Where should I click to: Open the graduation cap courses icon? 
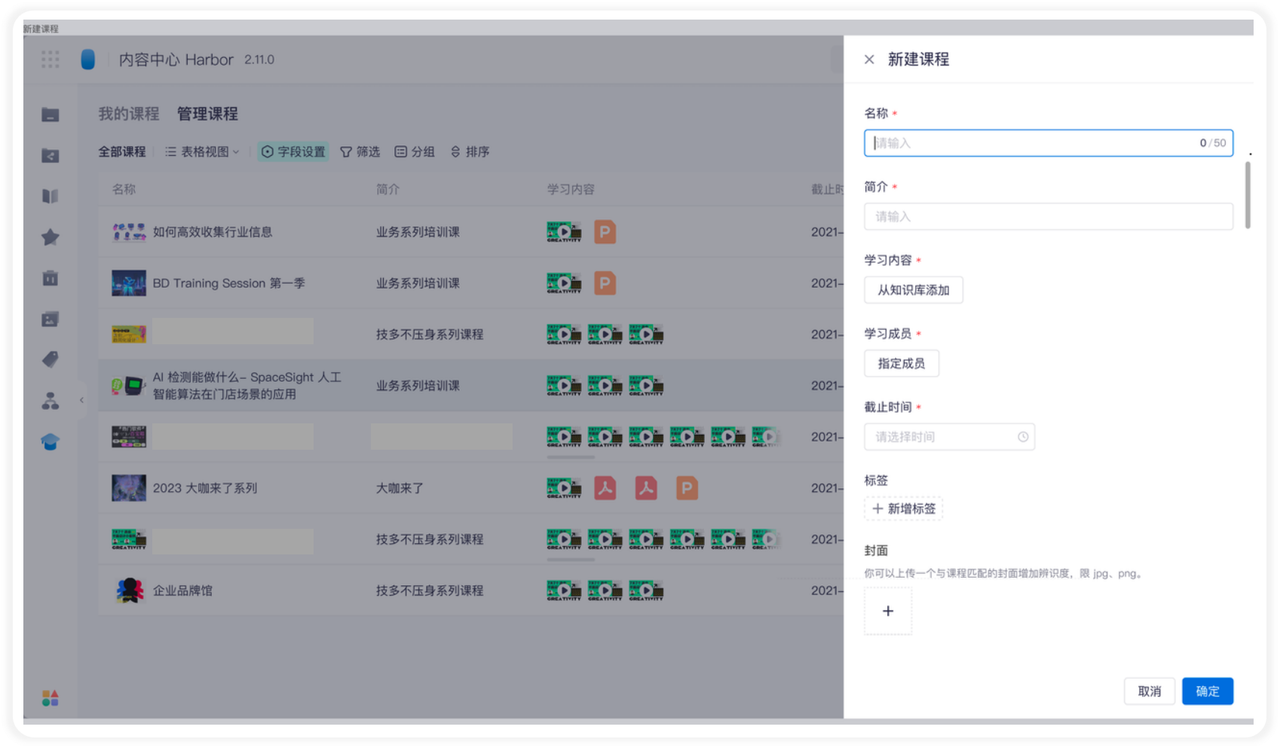pyautogui.click(x=50, y=442)
